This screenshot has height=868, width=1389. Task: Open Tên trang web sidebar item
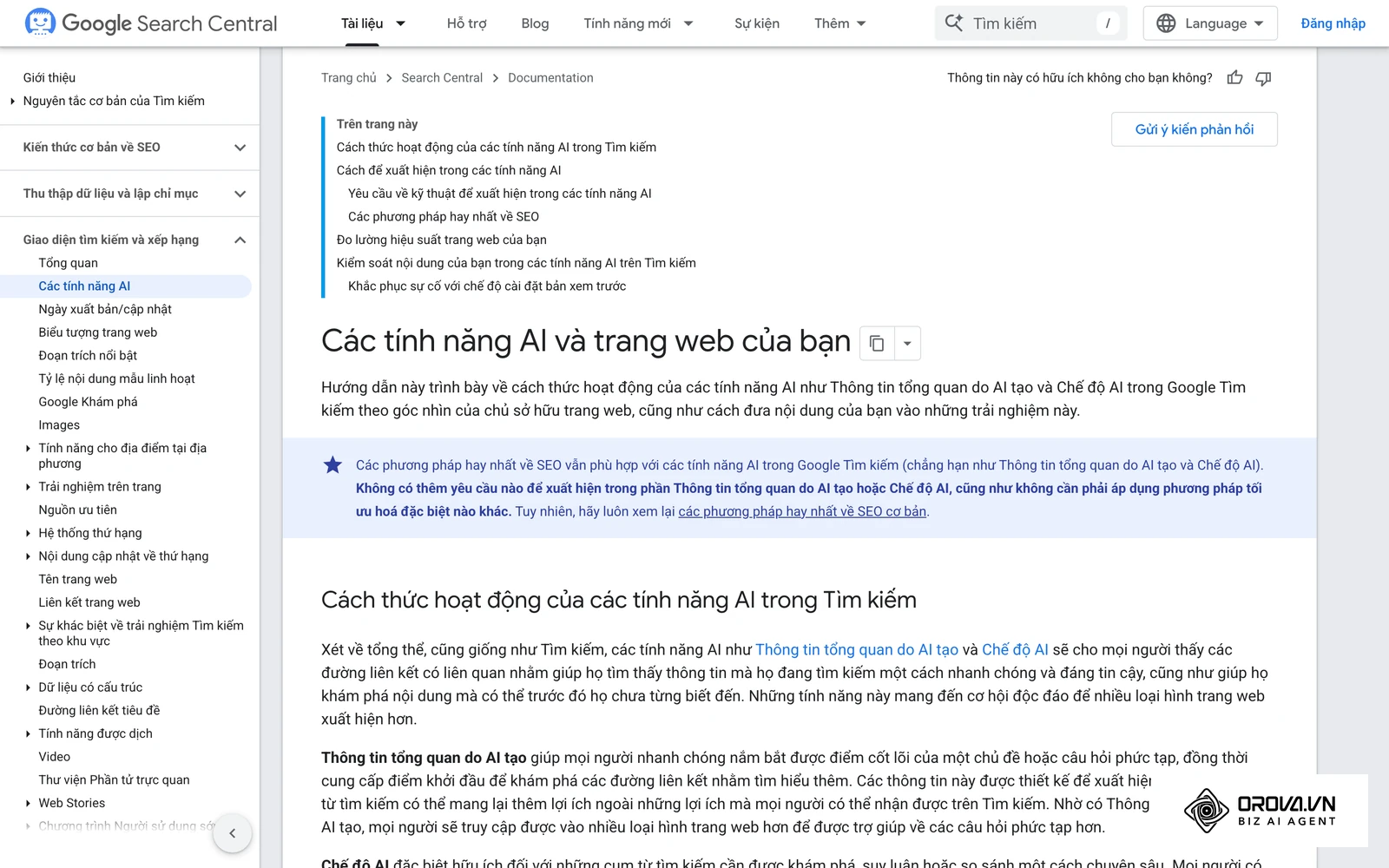pos(77,579)
